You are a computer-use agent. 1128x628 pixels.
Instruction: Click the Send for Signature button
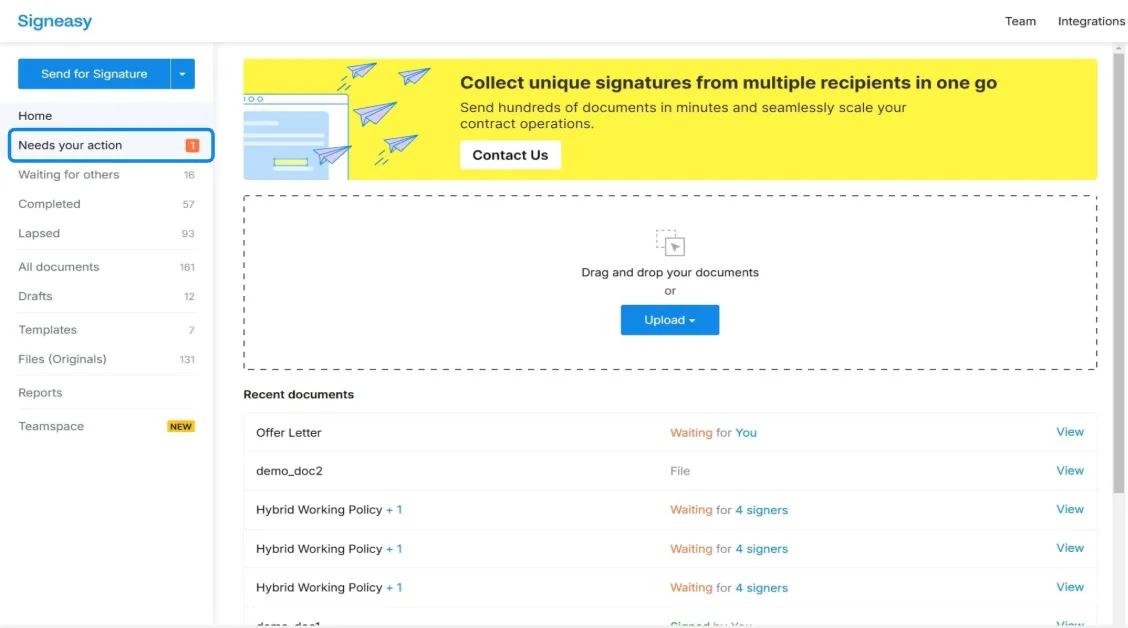point(94,74)
